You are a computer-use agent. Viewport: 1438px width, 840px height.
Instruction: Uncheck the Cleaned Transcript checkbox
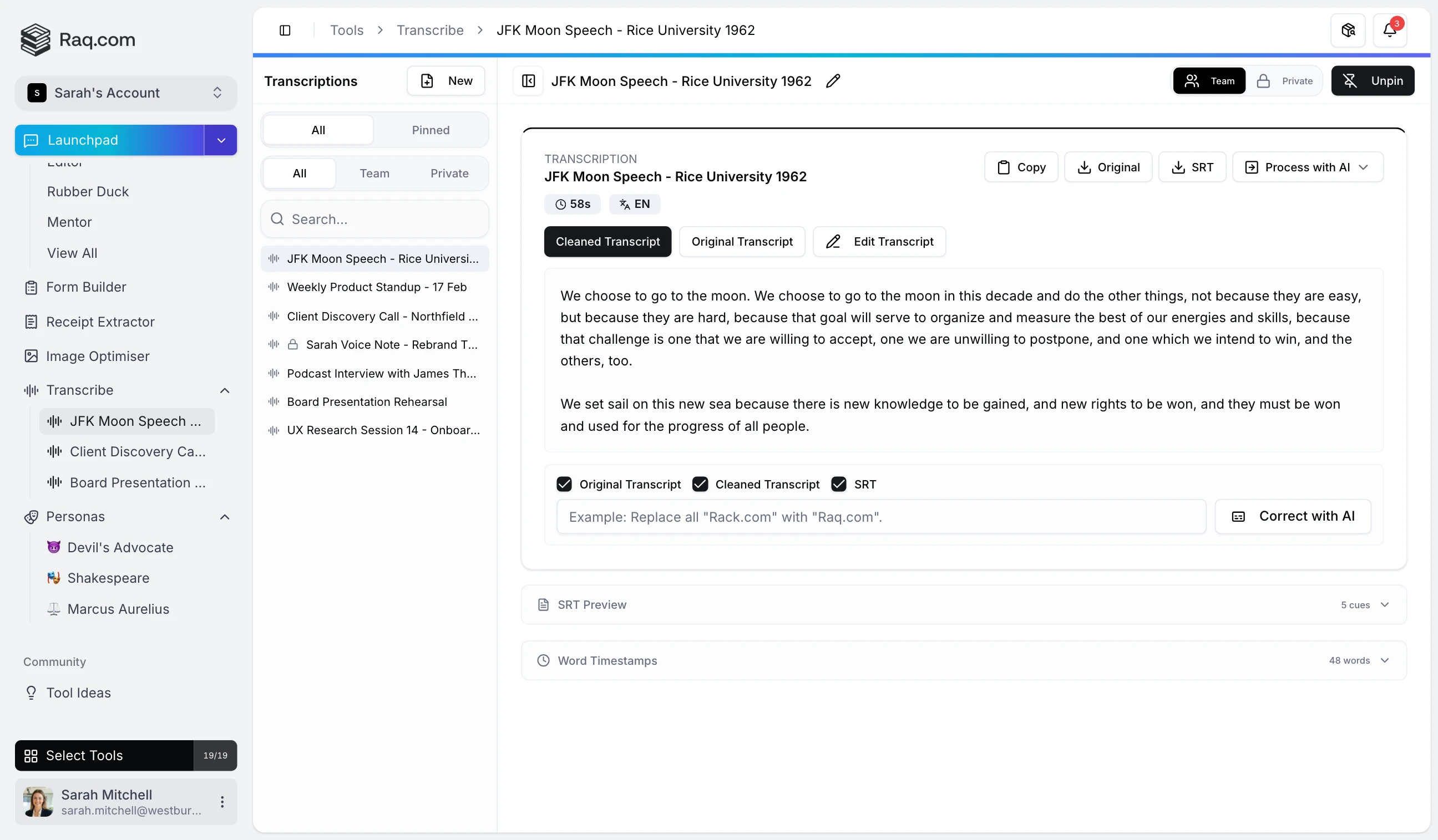[x=700, y=483]
